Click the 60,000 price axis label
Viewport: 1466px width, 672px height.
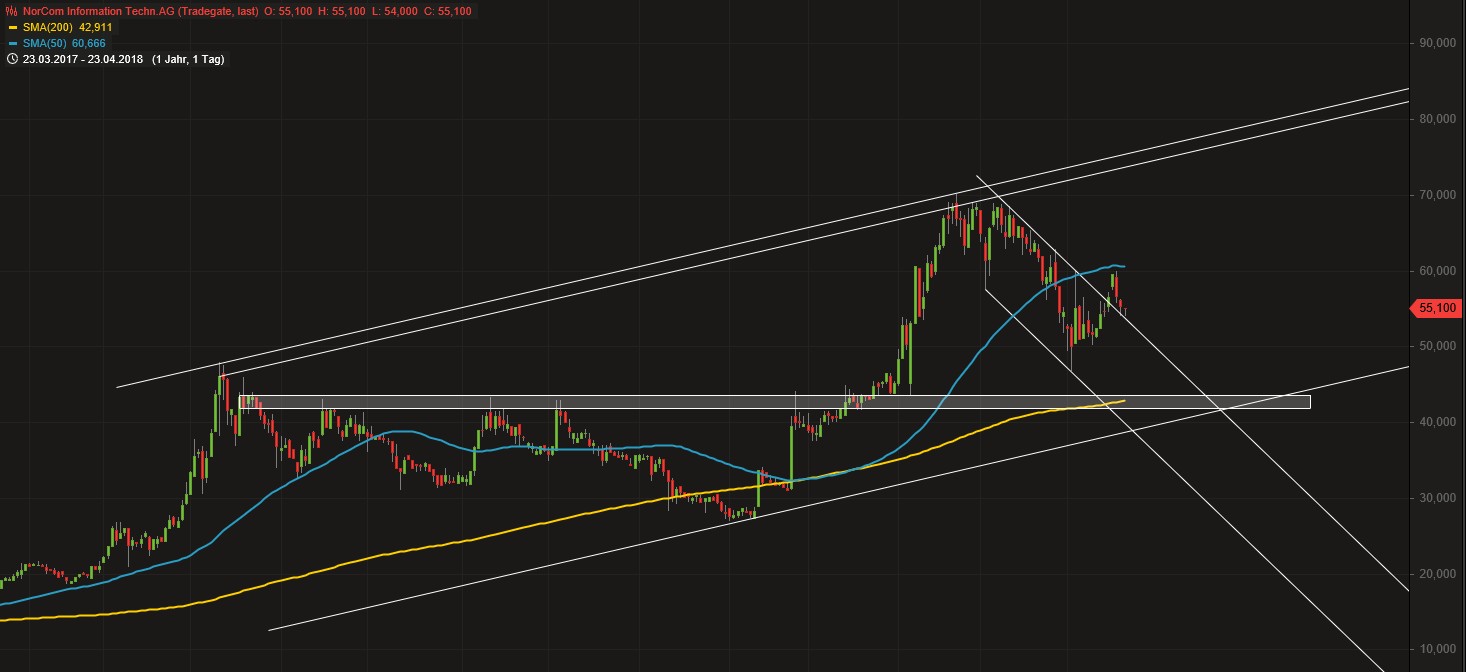click(1436, 271)
